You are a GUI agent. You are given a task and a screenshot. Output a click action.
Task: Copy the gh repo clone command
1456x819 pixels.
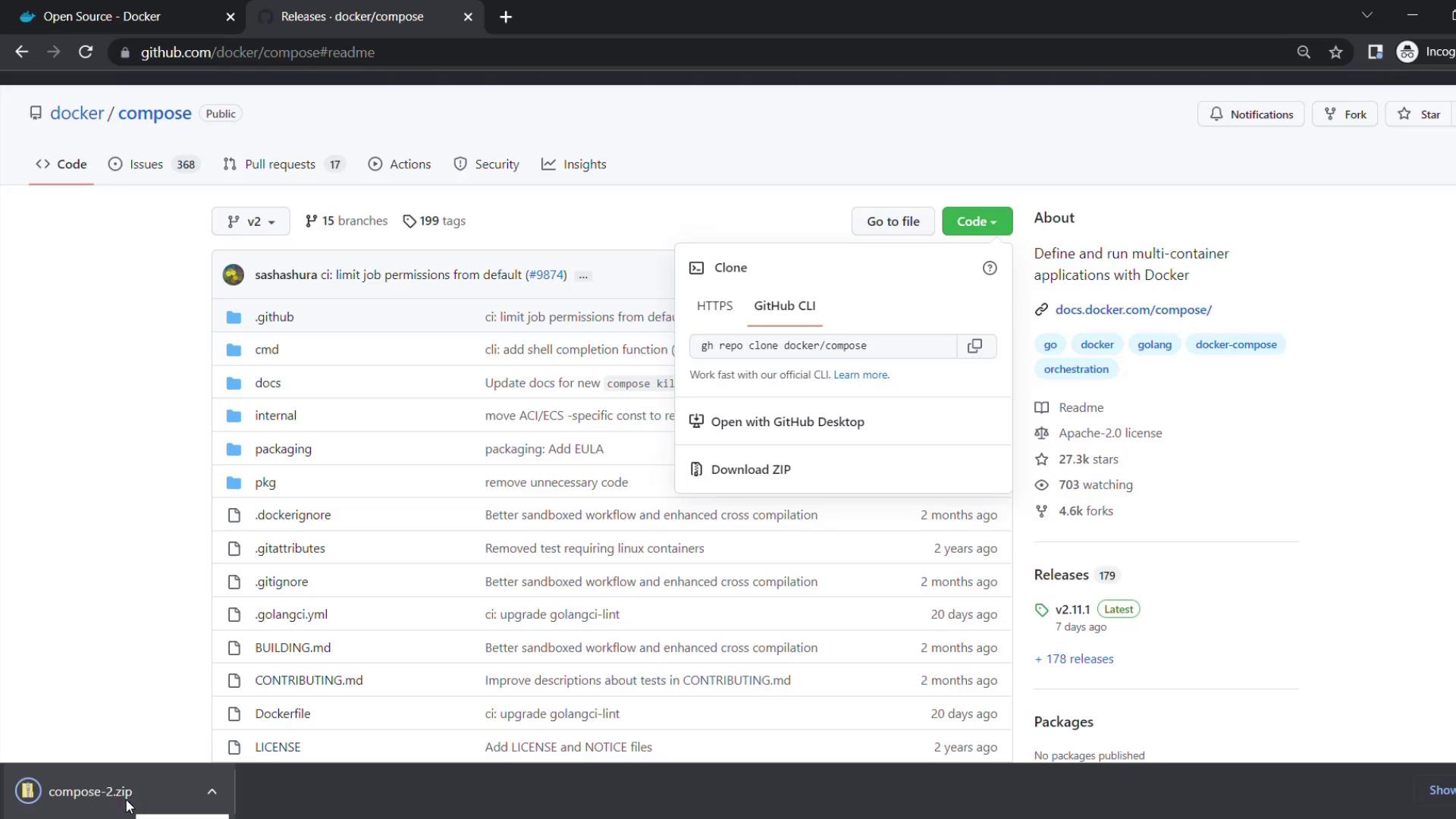(975, 346)
